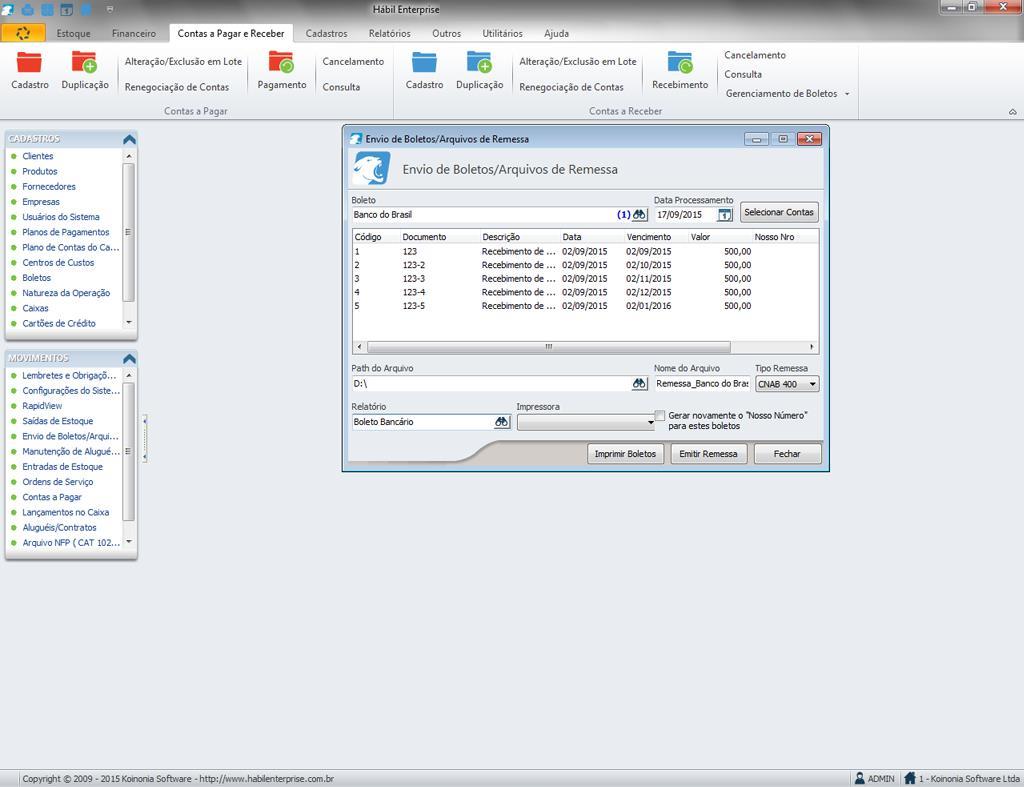Click the orange application menu button

click(x=23, y=33)
